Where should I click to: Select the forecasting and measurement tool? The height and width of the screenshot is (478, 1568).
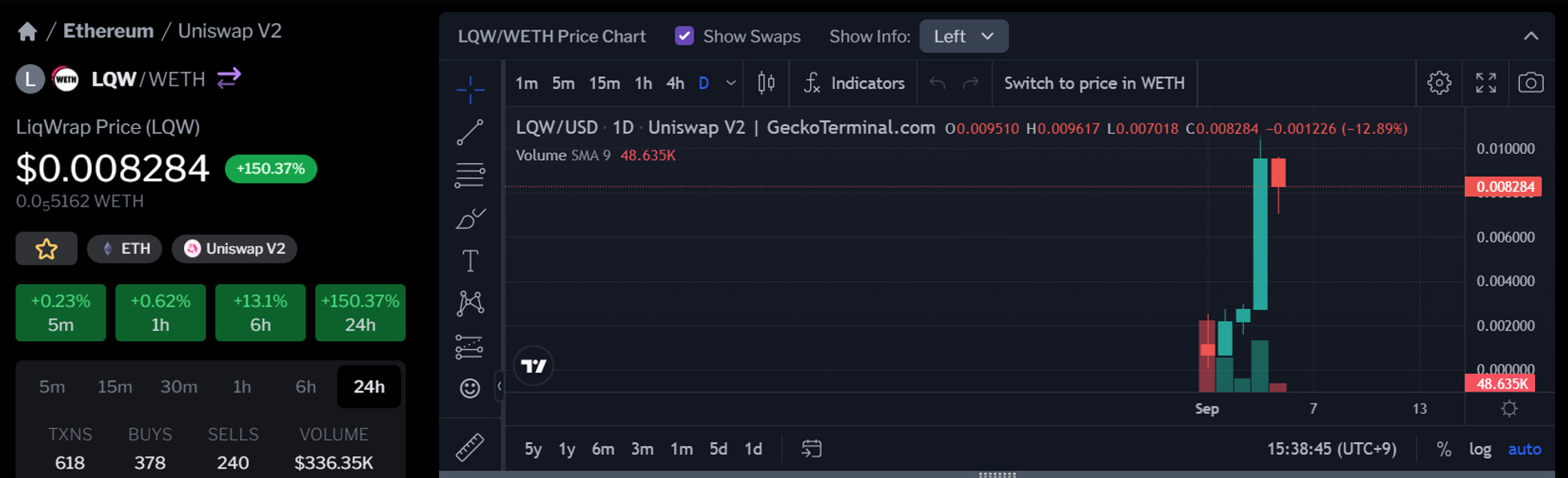coord(470,347)
